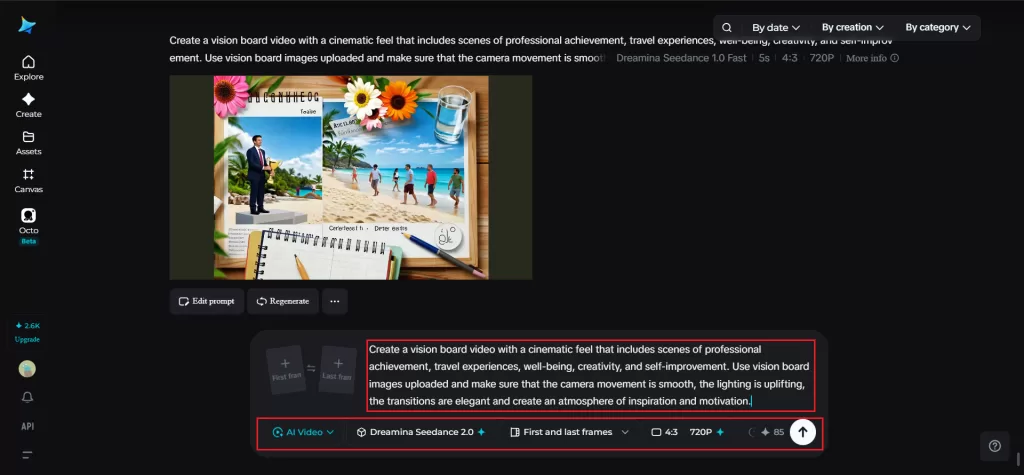Open the notifications bell

coord(27,397)
